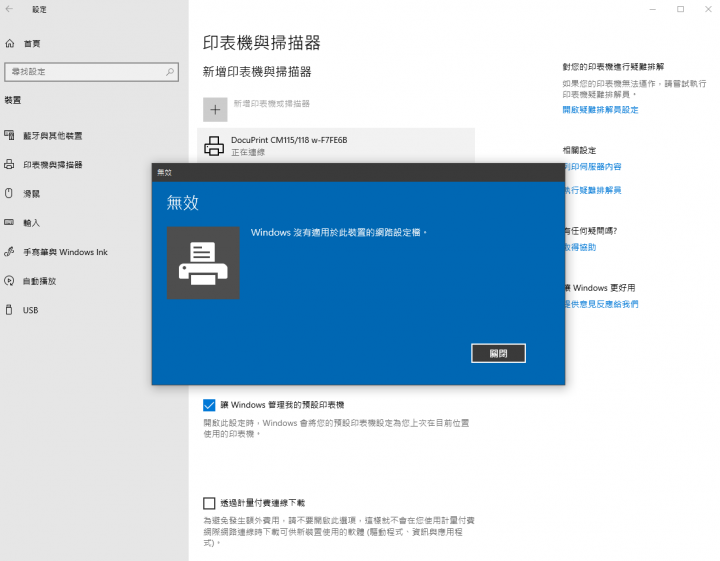Click the 自動播放 autoplay icon
This screenshot has width=720, height=561.
[9, 280]
